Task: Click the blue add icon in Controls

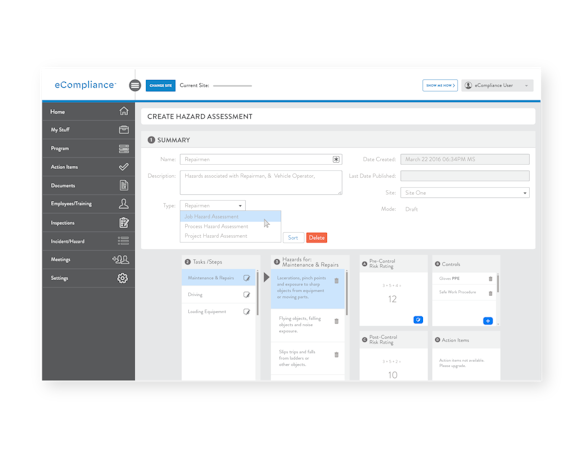Action: [488, 321]
